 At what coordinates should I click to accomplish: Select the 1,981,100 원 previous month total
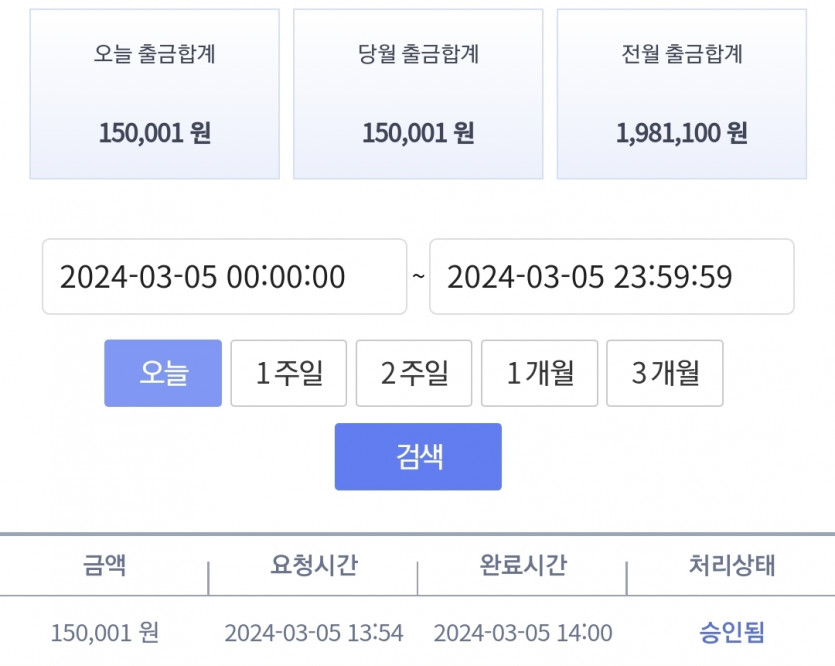(682, 133)
